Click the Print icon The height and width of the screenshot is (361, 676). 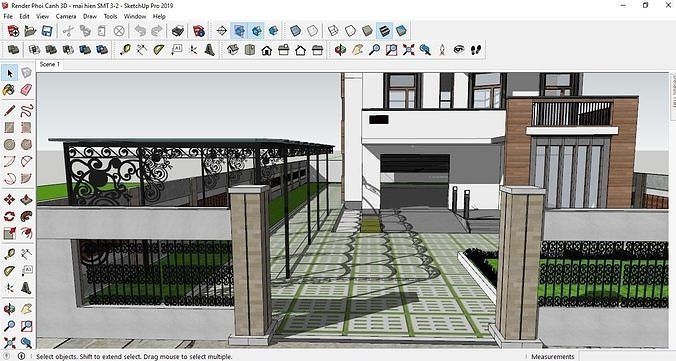pyautogui.click(x=178, y=31)
